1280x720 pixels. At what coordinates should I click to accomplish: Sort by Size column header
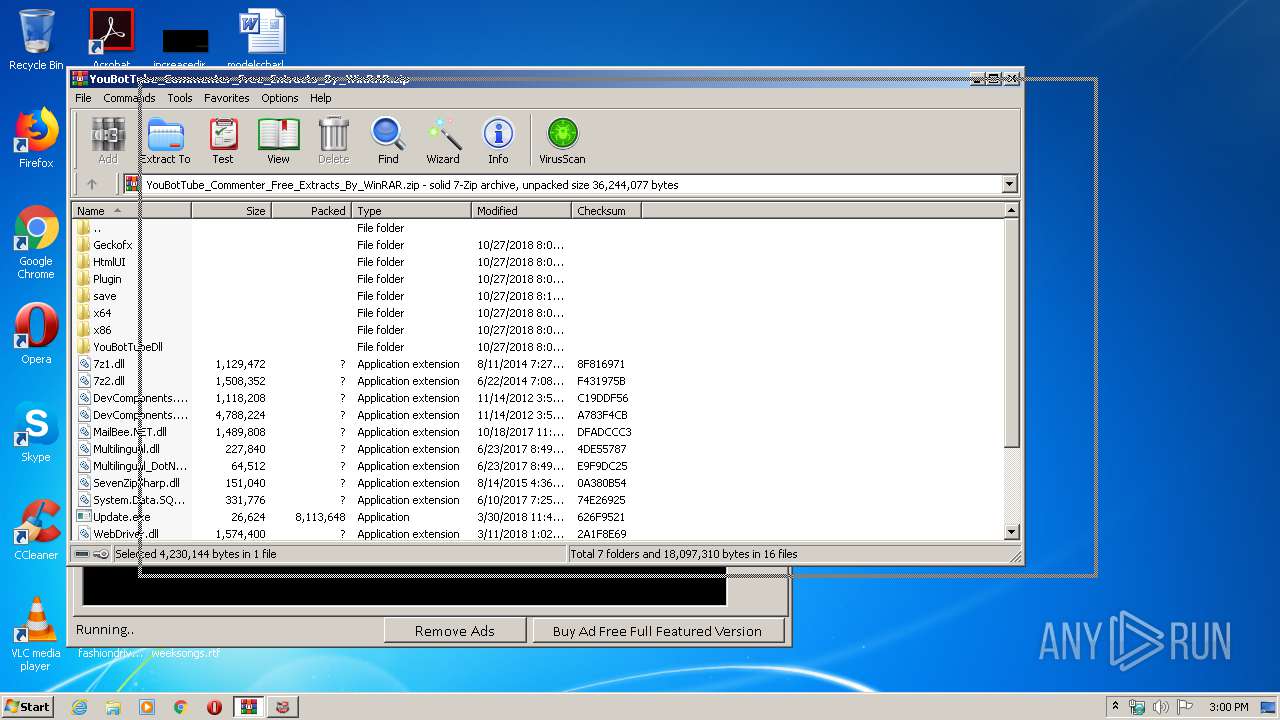(x=231, y=211)
